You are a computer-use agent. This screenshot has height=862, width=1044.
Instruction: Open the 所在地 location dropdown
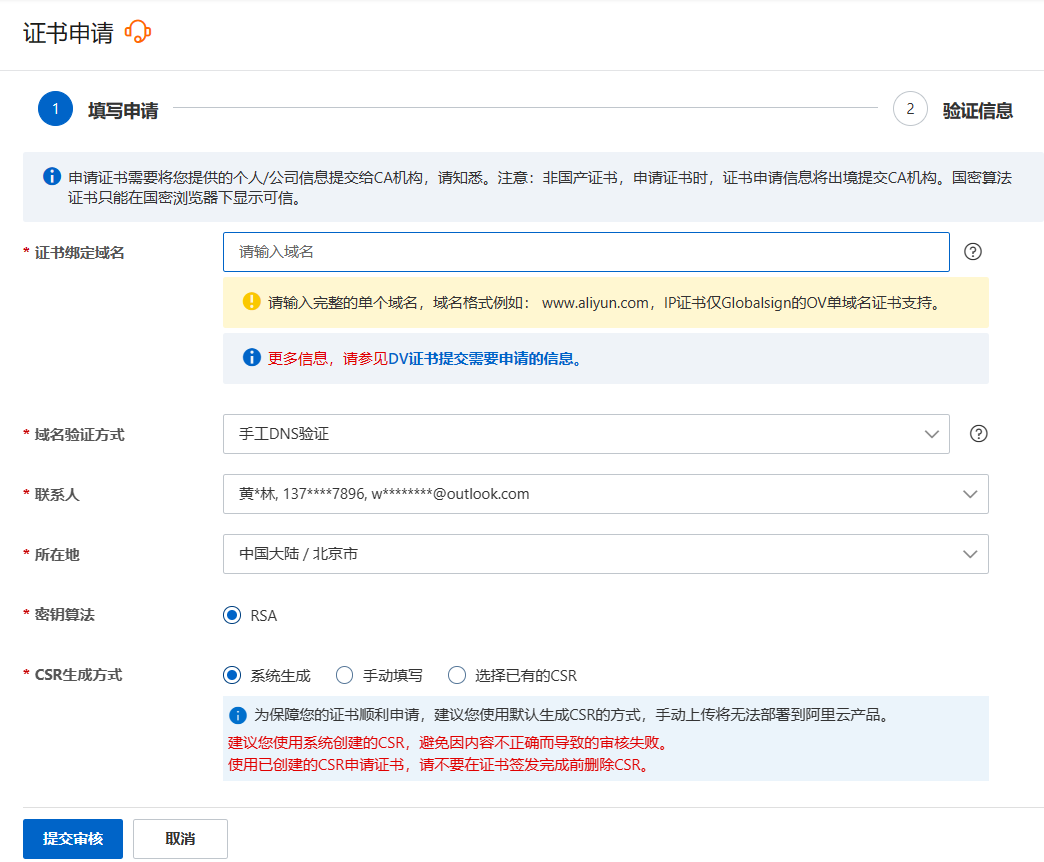coord(606,554)
